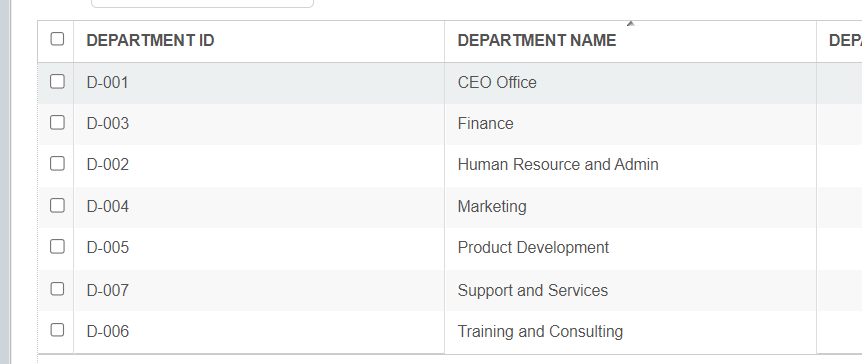
Task: Tick the D-002 row checkbox
Action: [x=57, y=163]
